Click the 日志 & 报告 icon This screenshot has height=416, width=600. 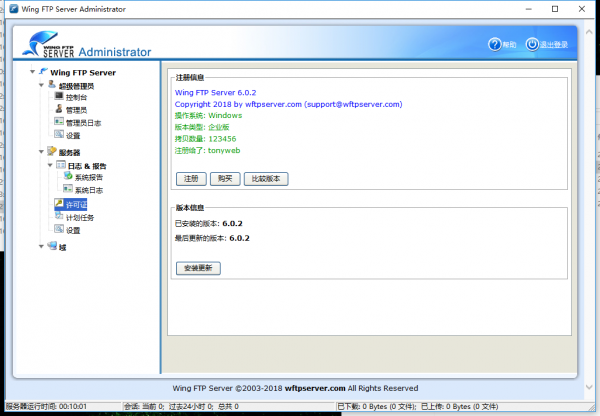point(61,165)
